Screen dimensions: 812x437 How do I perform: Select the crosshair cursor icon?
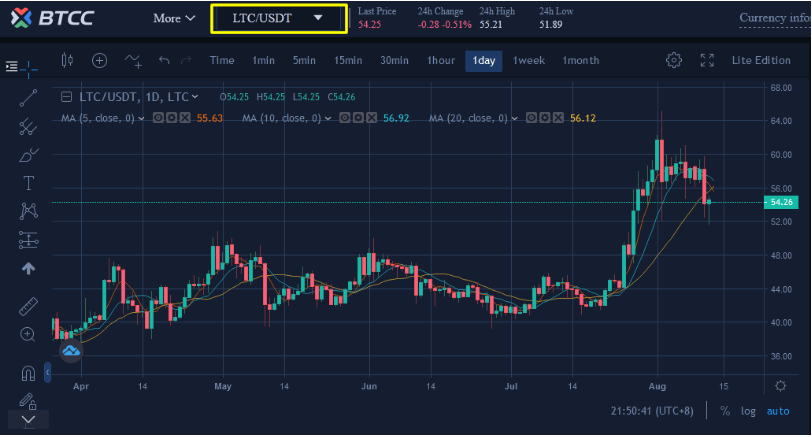[30, 67]
